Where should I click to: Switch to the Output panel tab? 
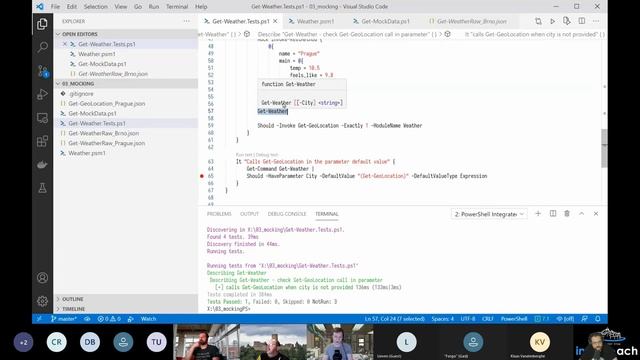click(x=249, y=214)
